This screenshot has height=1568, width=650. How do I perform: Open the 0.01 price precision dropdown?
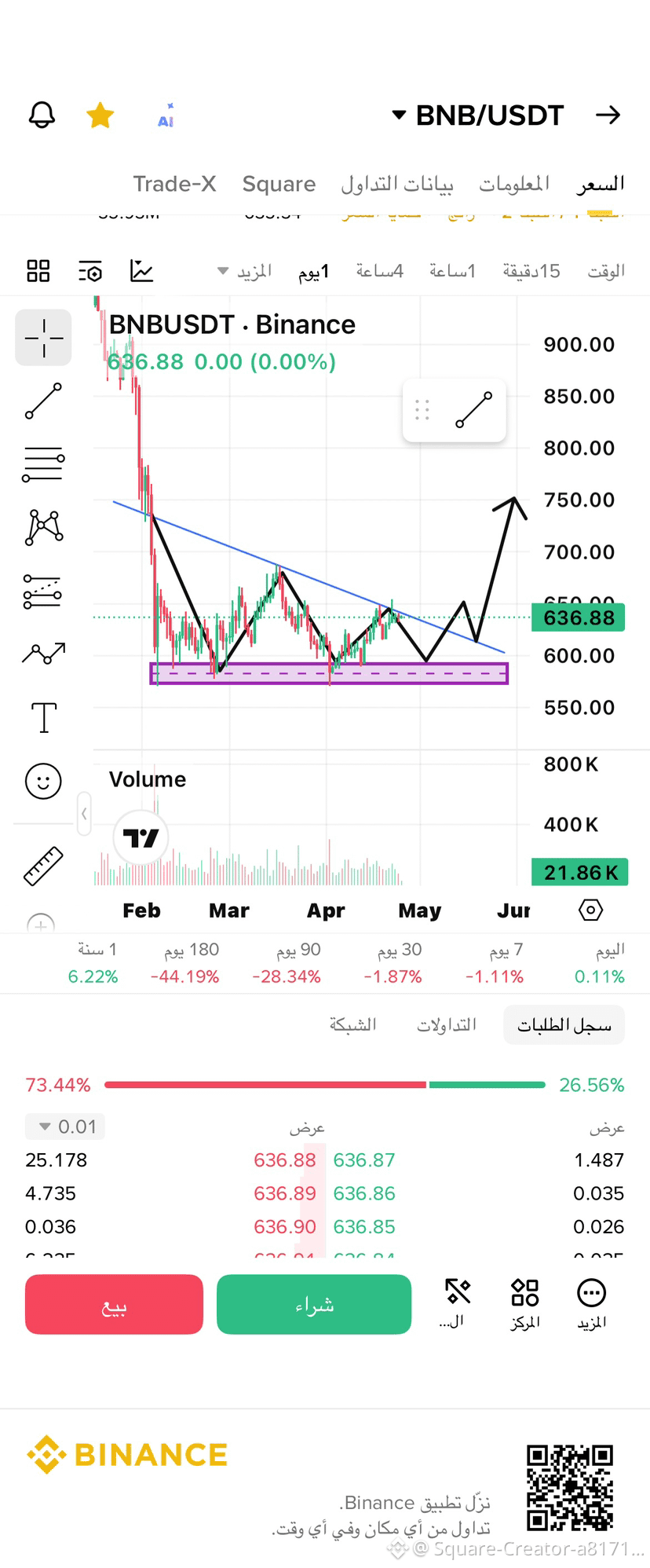coord(65,1127)
